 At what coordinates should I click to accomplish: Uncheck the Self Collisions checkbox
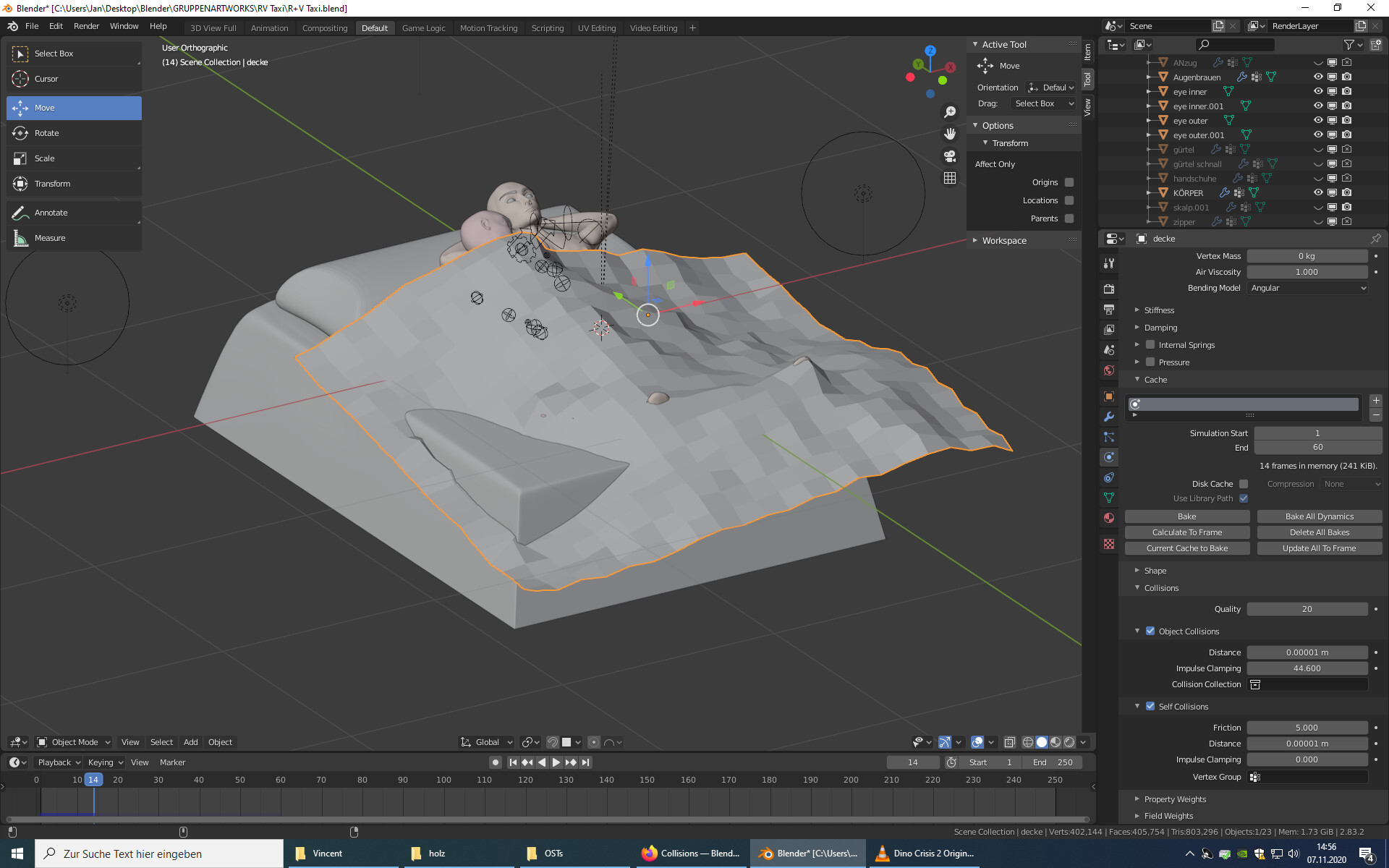point(1150,706)
